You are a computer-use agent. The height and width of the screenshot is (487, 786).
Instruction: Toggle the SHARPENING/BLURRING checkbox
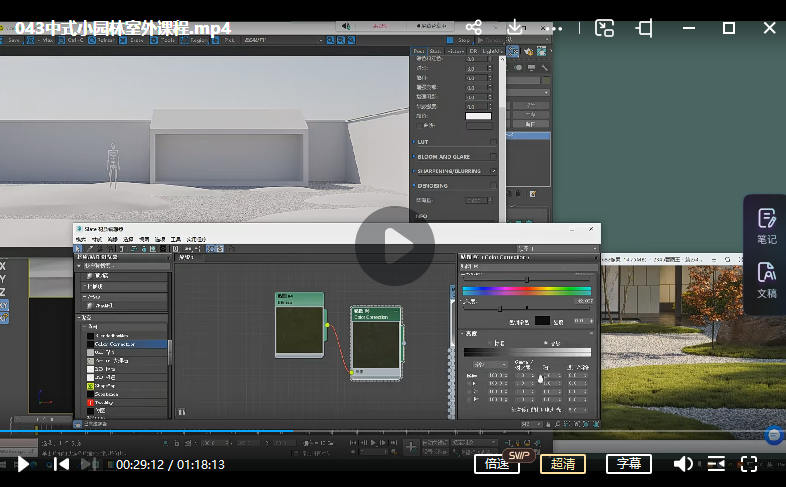point(493,171)
